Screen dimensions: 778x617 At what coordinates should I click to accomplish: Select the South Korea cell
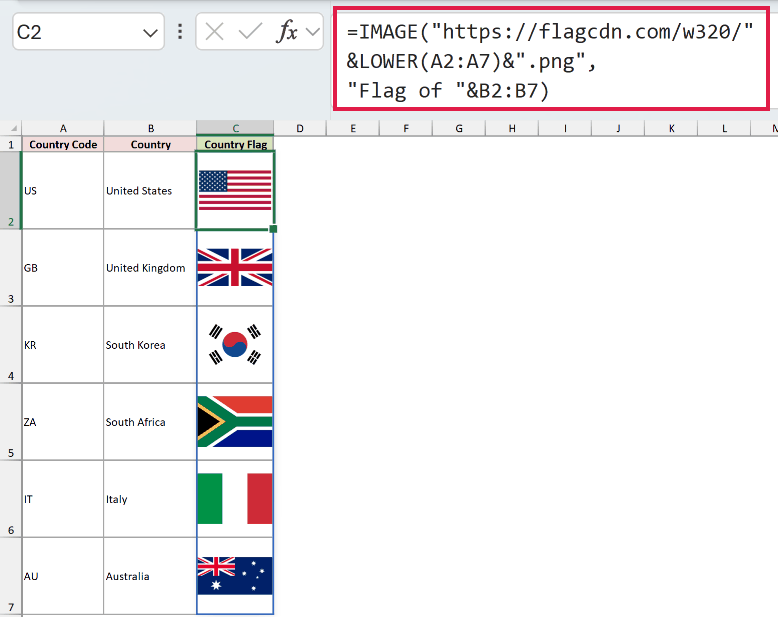tap(150, 345)
